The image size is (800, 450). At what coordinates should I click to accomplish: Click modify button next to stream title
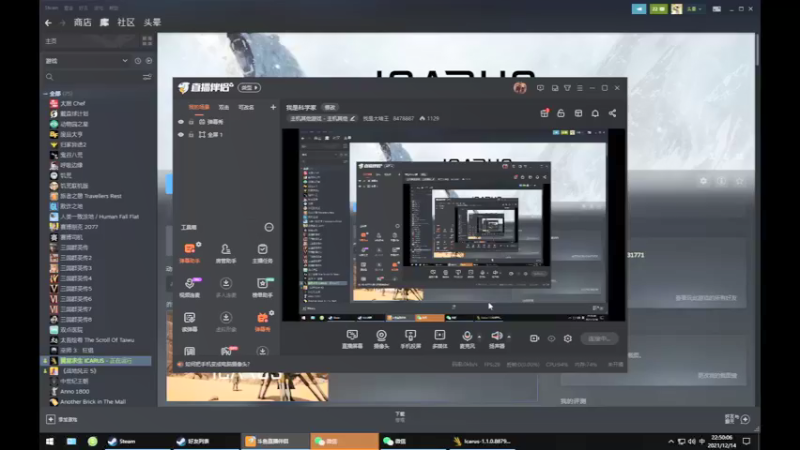330,107
